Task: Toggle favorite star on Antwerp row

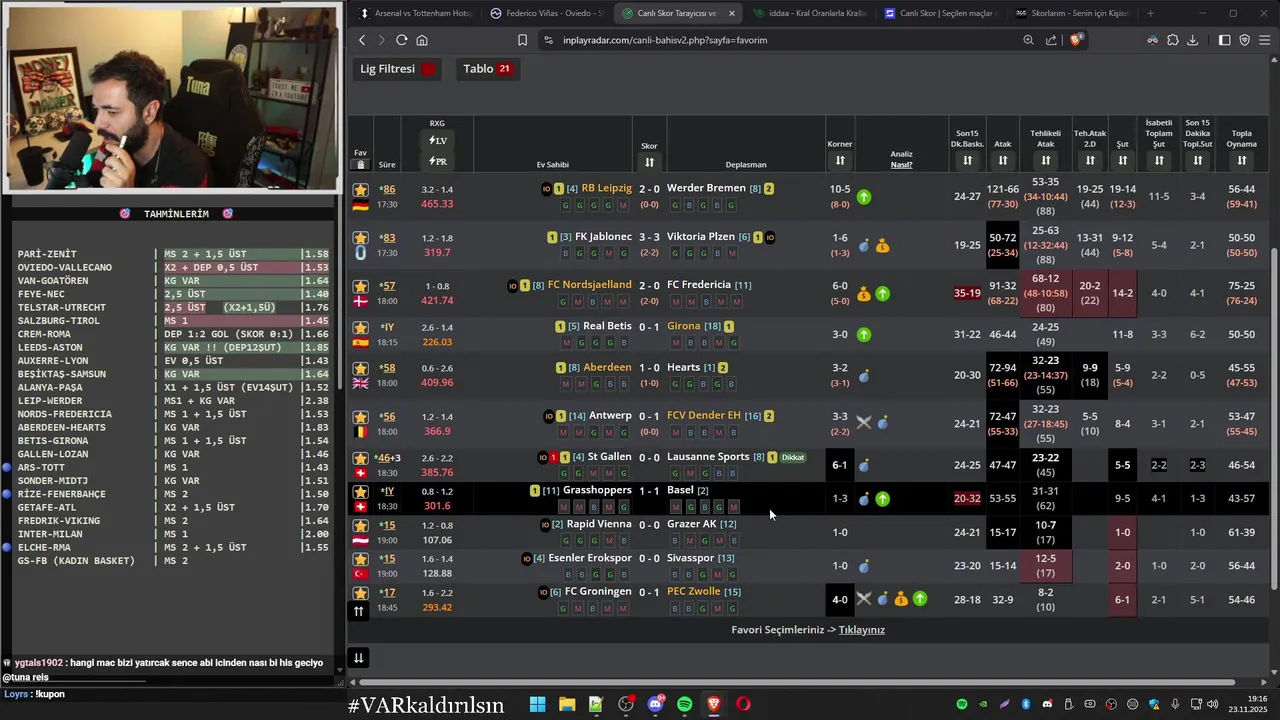Action: coord(361,417)
